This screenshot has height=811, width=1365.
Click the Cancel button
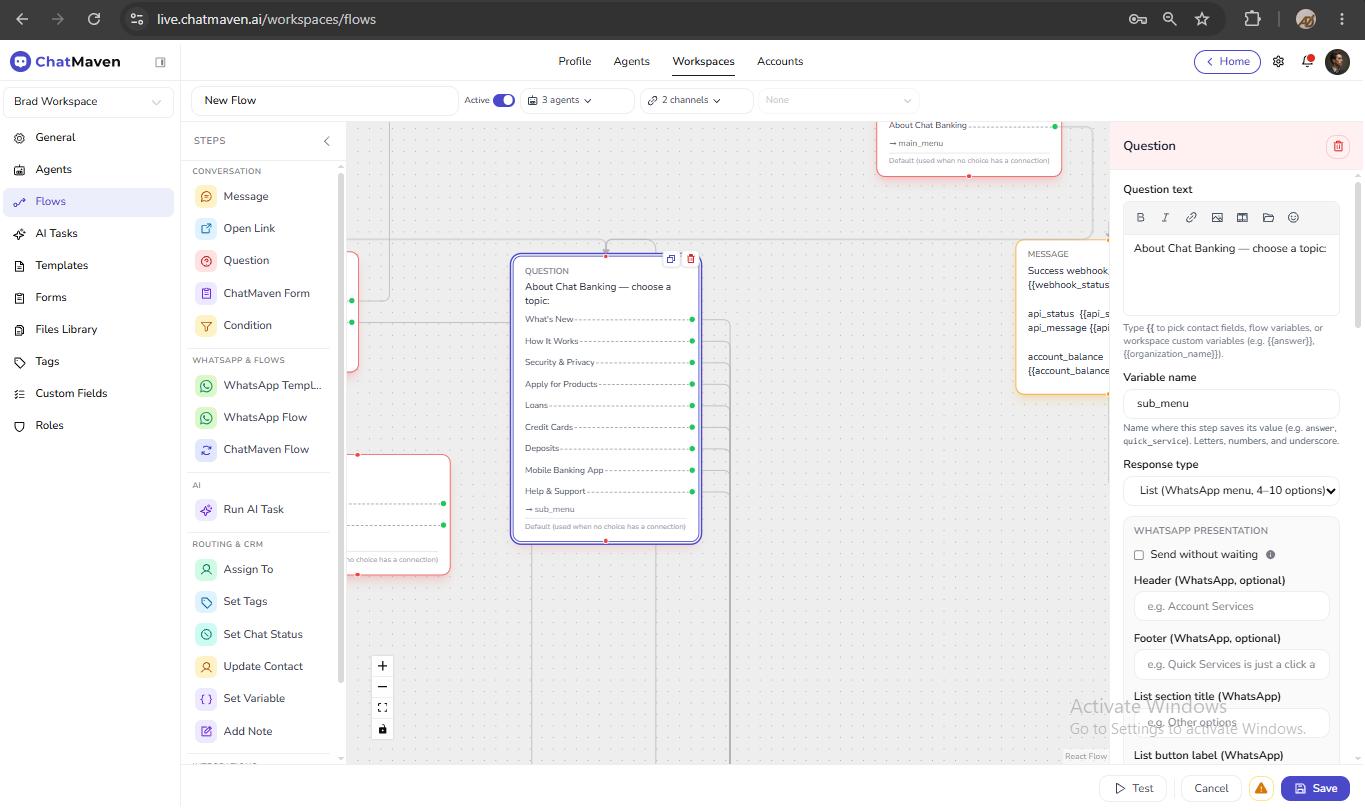coord(1211,788)
